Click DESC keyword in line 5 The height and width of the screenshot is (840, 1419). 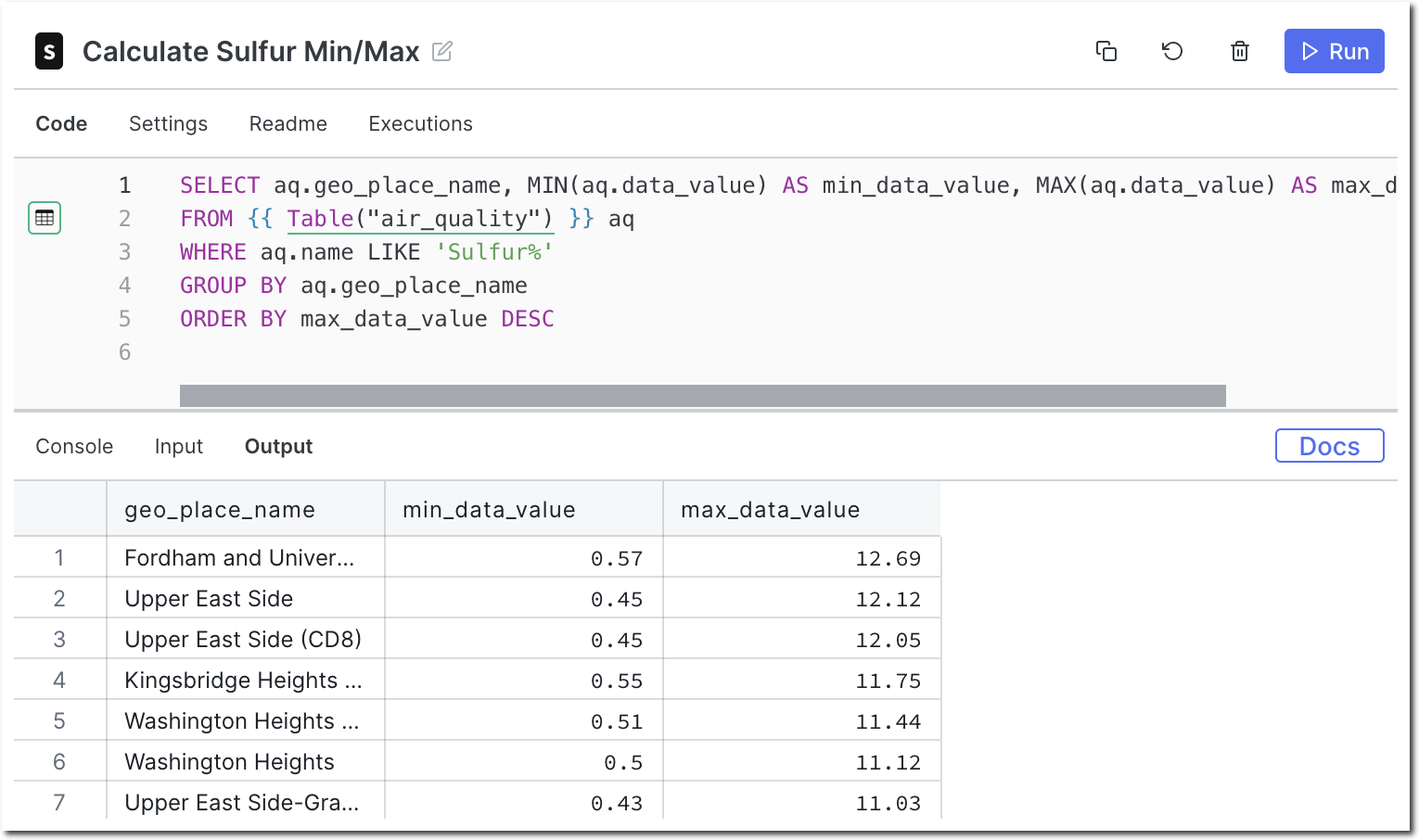528,319
